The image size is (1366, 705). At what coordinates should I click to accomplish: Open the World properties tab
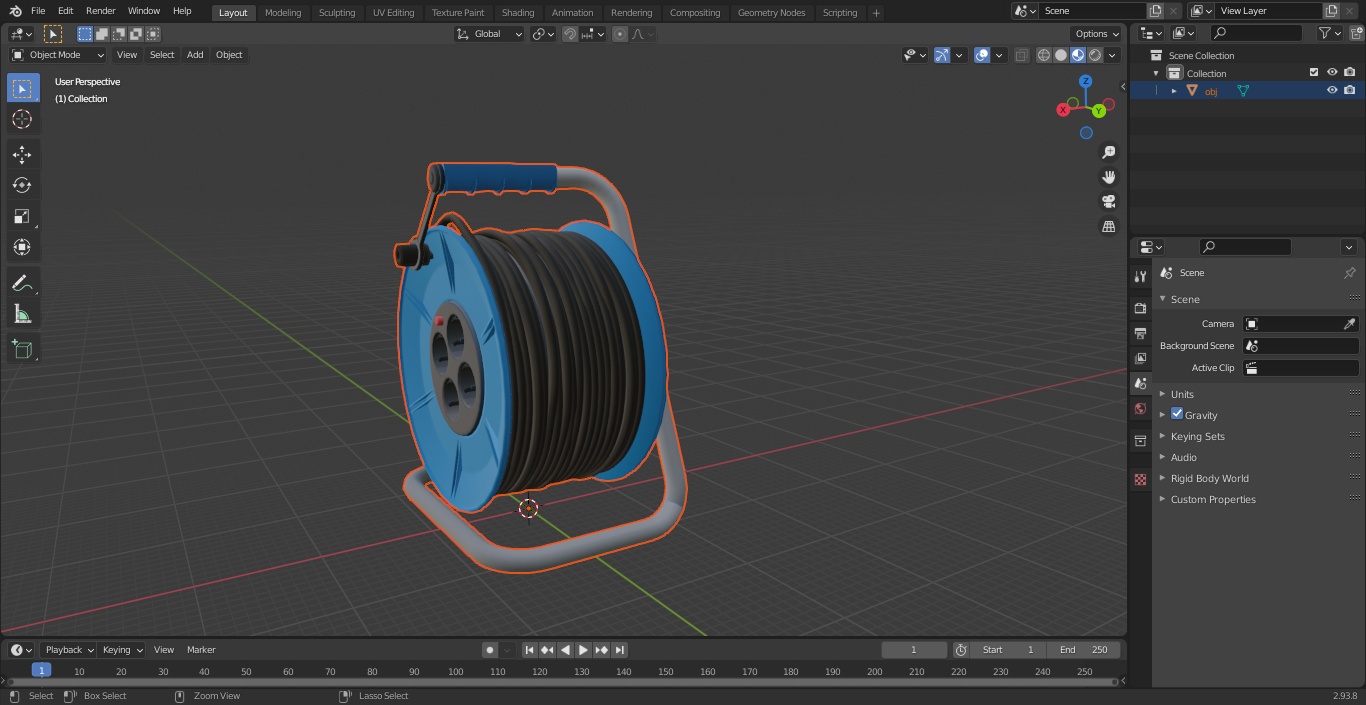click(1140, 408)
